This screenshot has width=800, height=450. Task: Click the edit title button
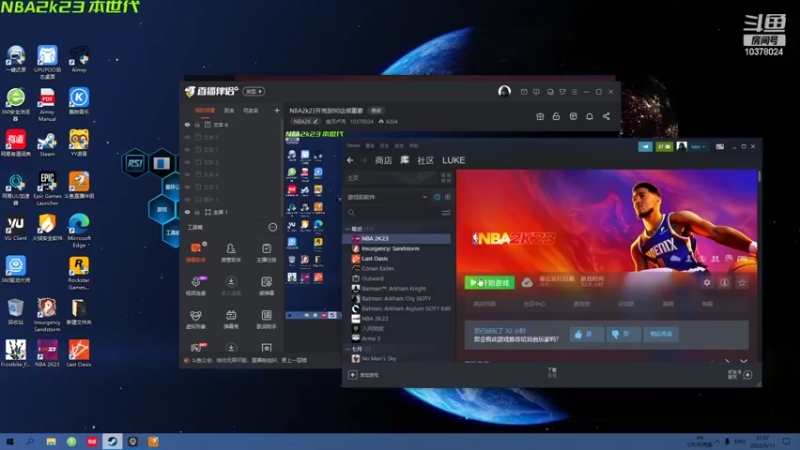(x=376, y=111)
